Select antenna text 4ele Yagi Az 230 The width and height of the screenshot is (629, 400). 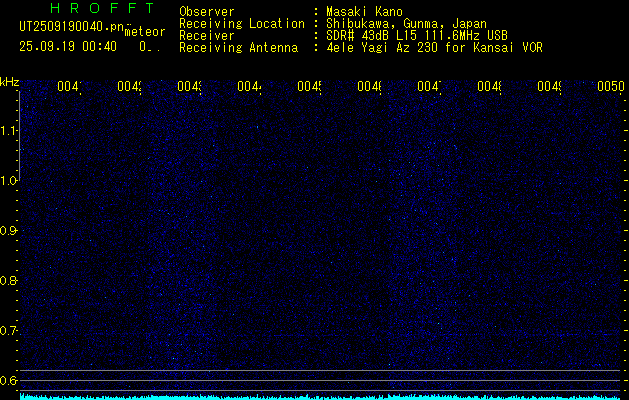pos(384,48)
